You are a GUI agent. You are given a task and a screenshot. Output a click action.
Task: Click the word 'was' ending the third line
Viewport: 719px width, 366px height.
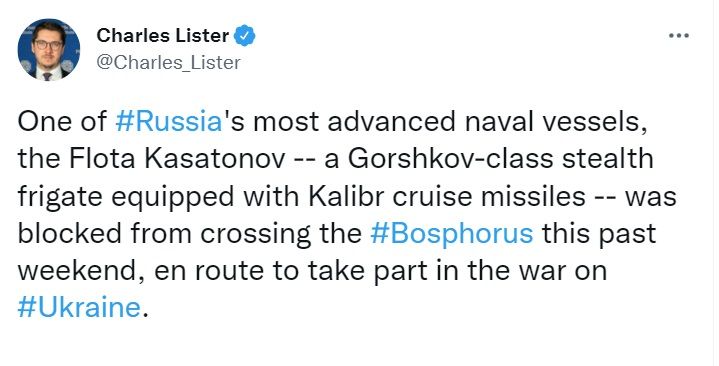652,197
